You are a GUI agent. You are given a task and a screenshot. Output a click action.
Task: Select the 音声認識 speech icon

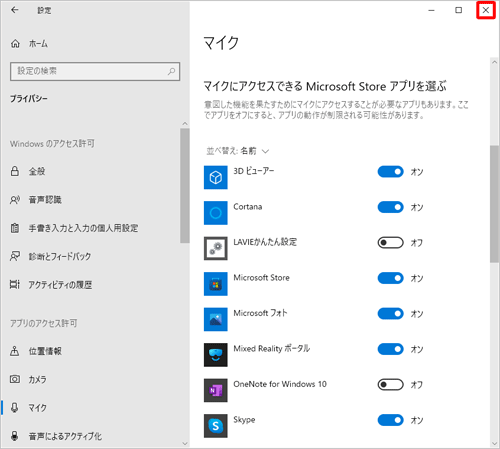15,200
